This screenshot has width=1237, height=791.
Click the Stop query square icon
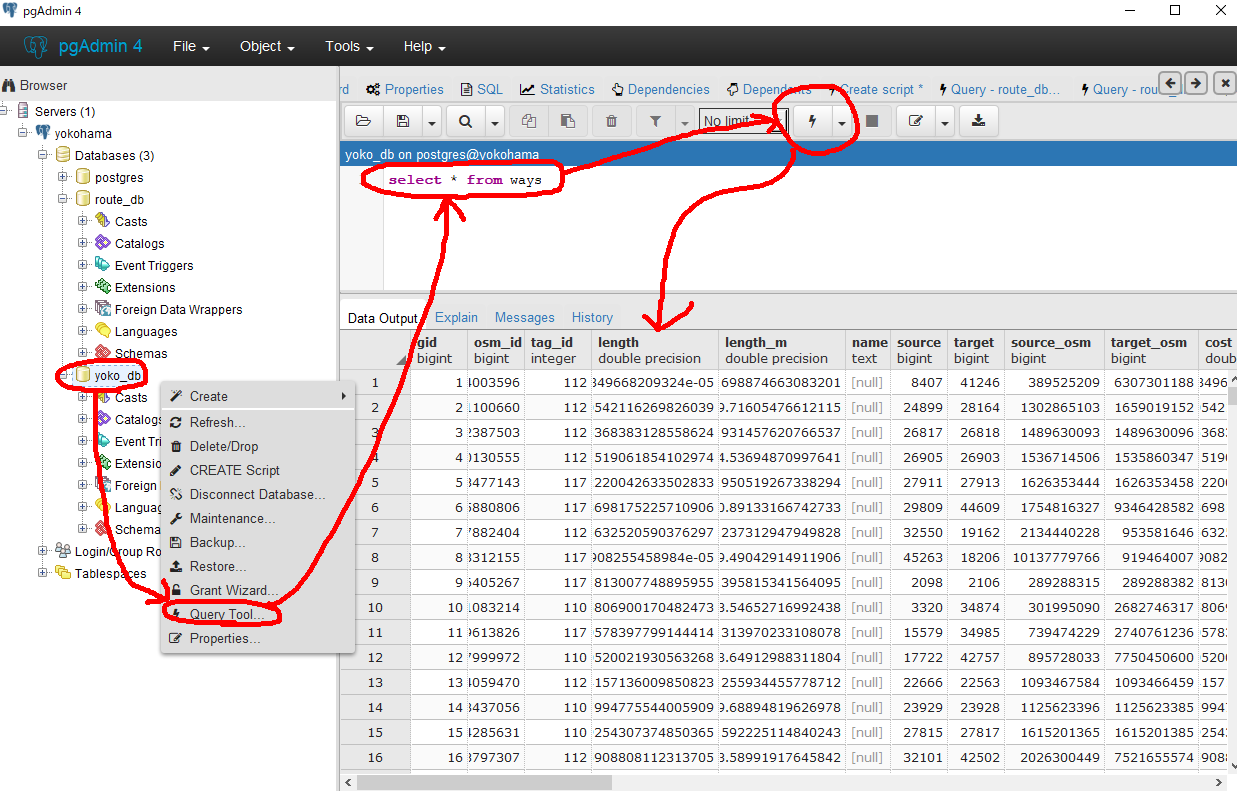click(872, 121)
